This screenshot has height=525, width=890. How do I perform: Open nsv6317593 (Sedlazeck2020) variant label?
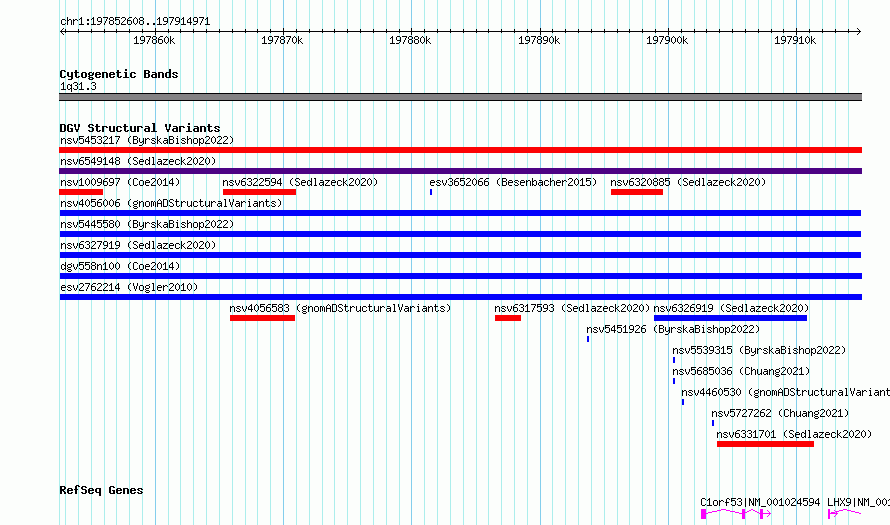pyautogui.click(x=572, y=308)
